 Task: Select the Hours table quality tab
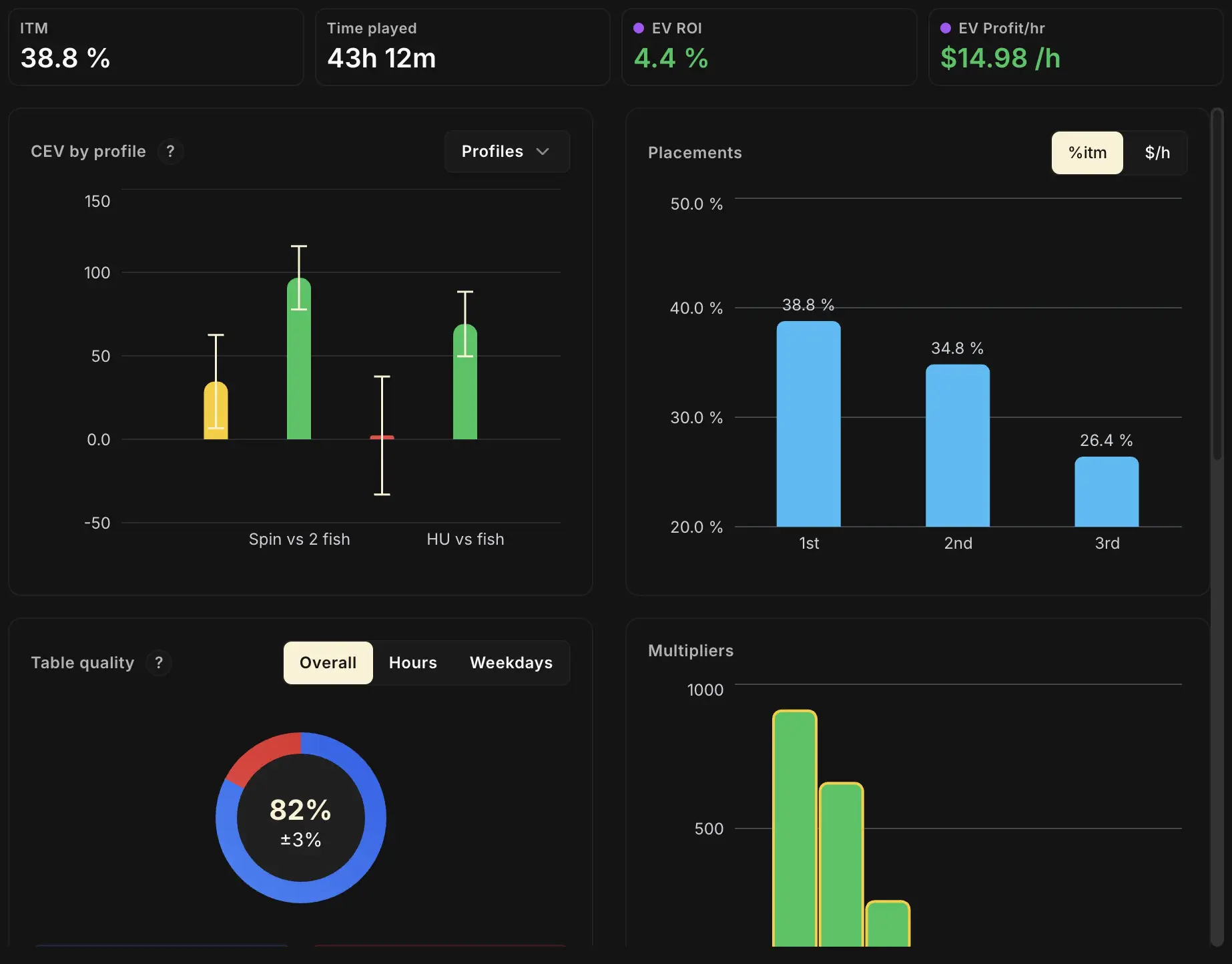412,663
